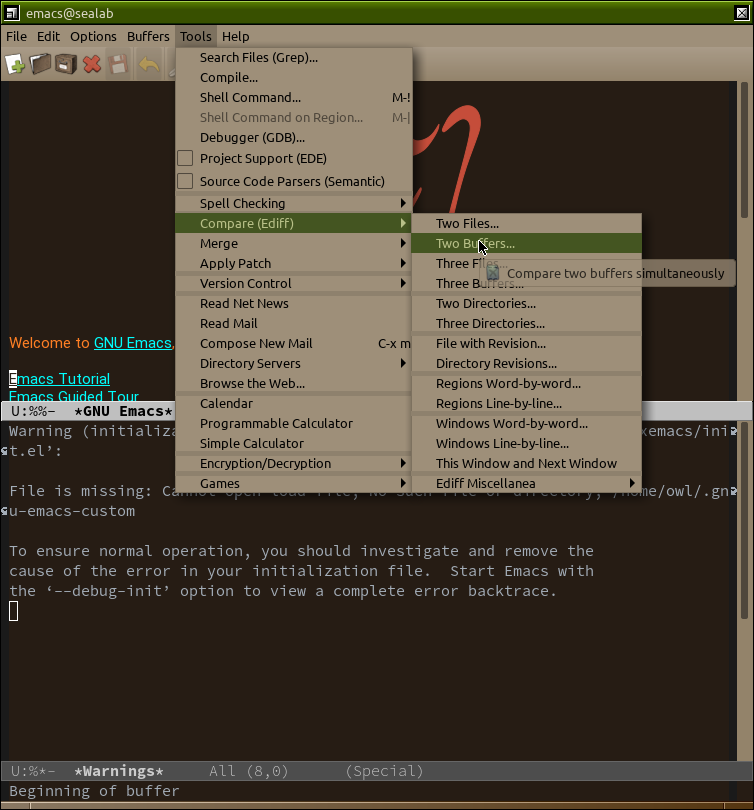Close the emacs@sealab window
The width and height of the screenshot is (754, 810).
[742, 13]
